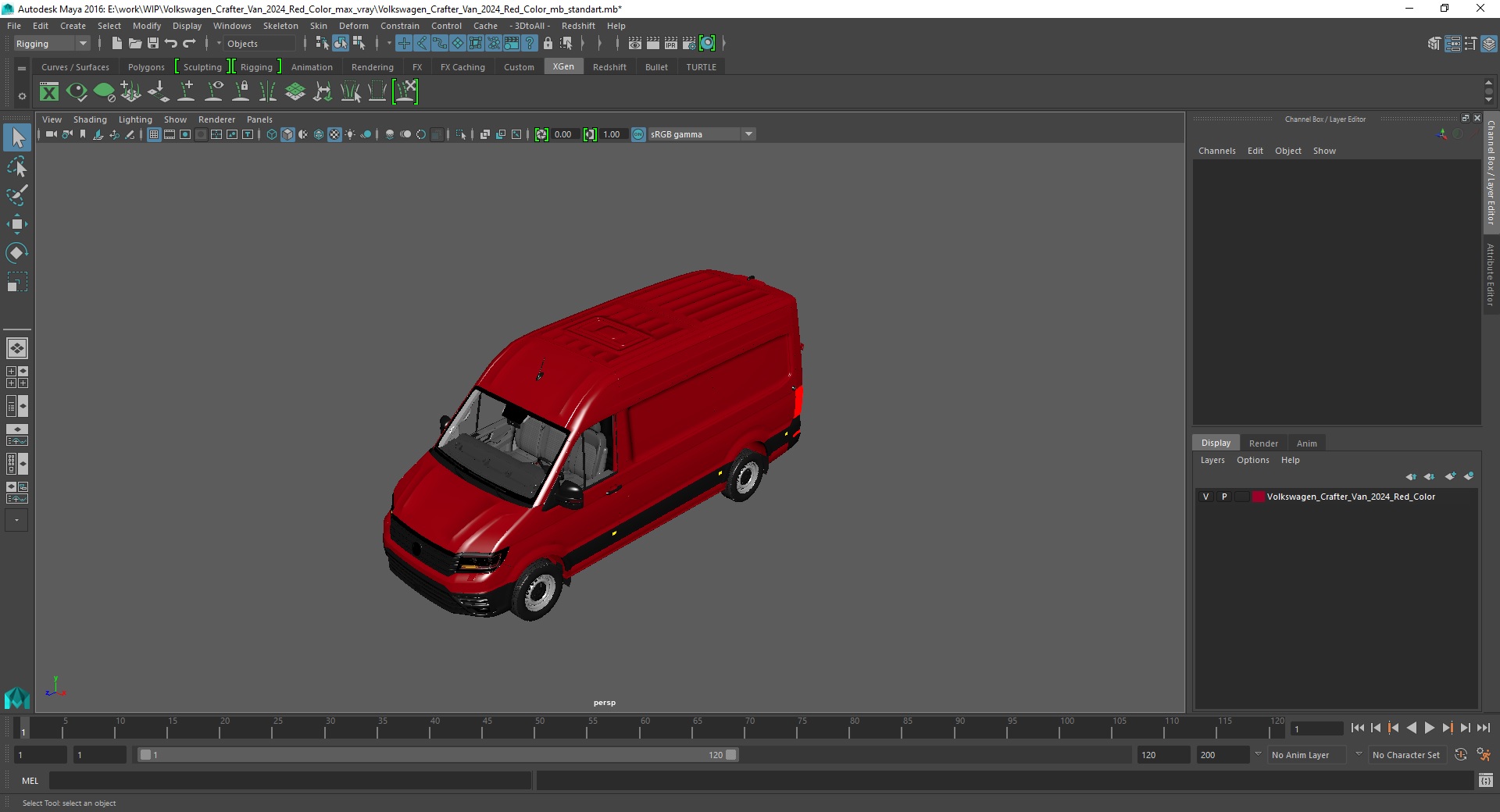The width and height of the screenshot is (1500, 812).
Task: Open the XGen window shelf icon
Action: (x=49, y=92)
